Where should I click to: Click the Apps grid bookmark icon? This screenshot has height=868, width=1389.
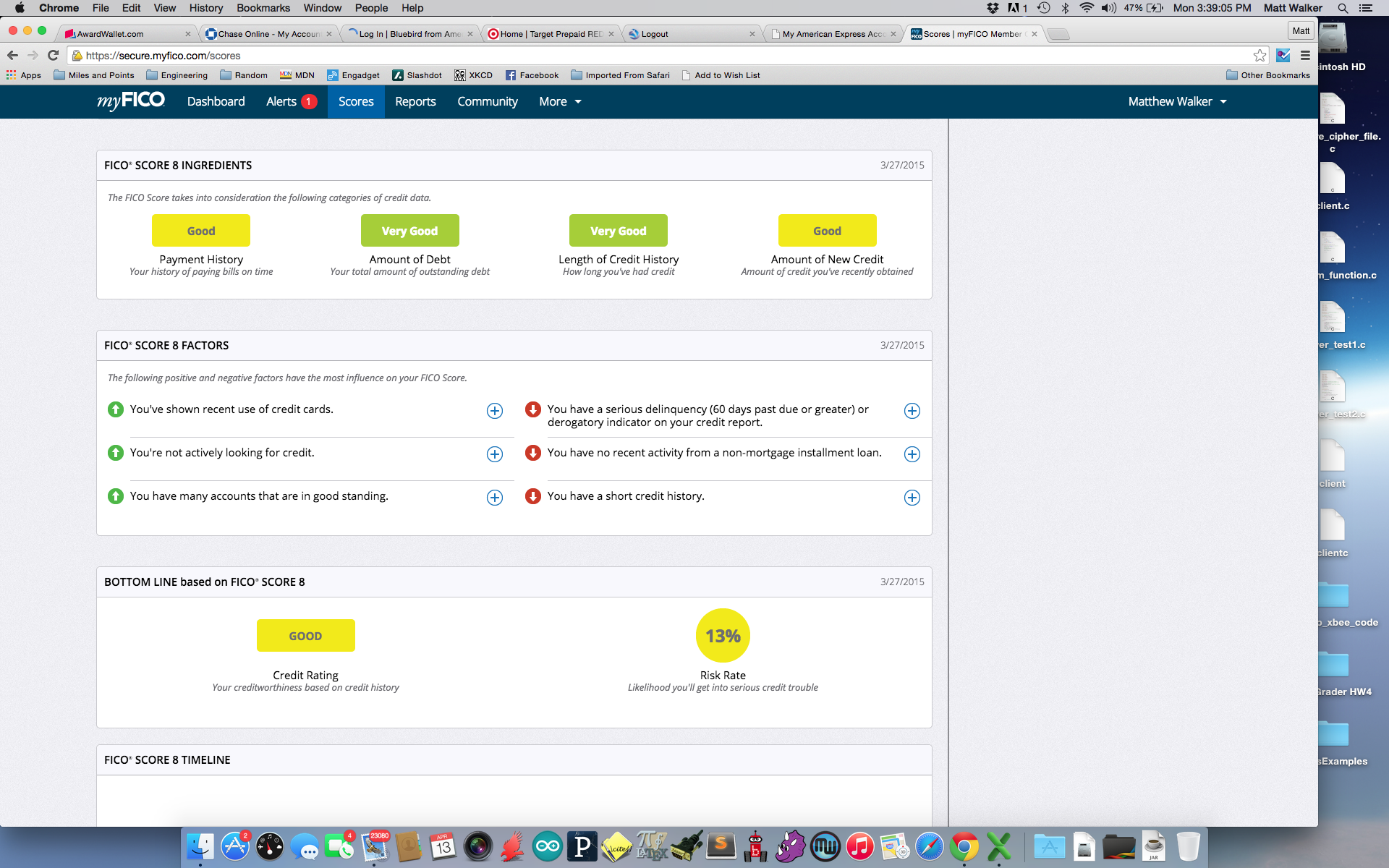tap(11, 75)
